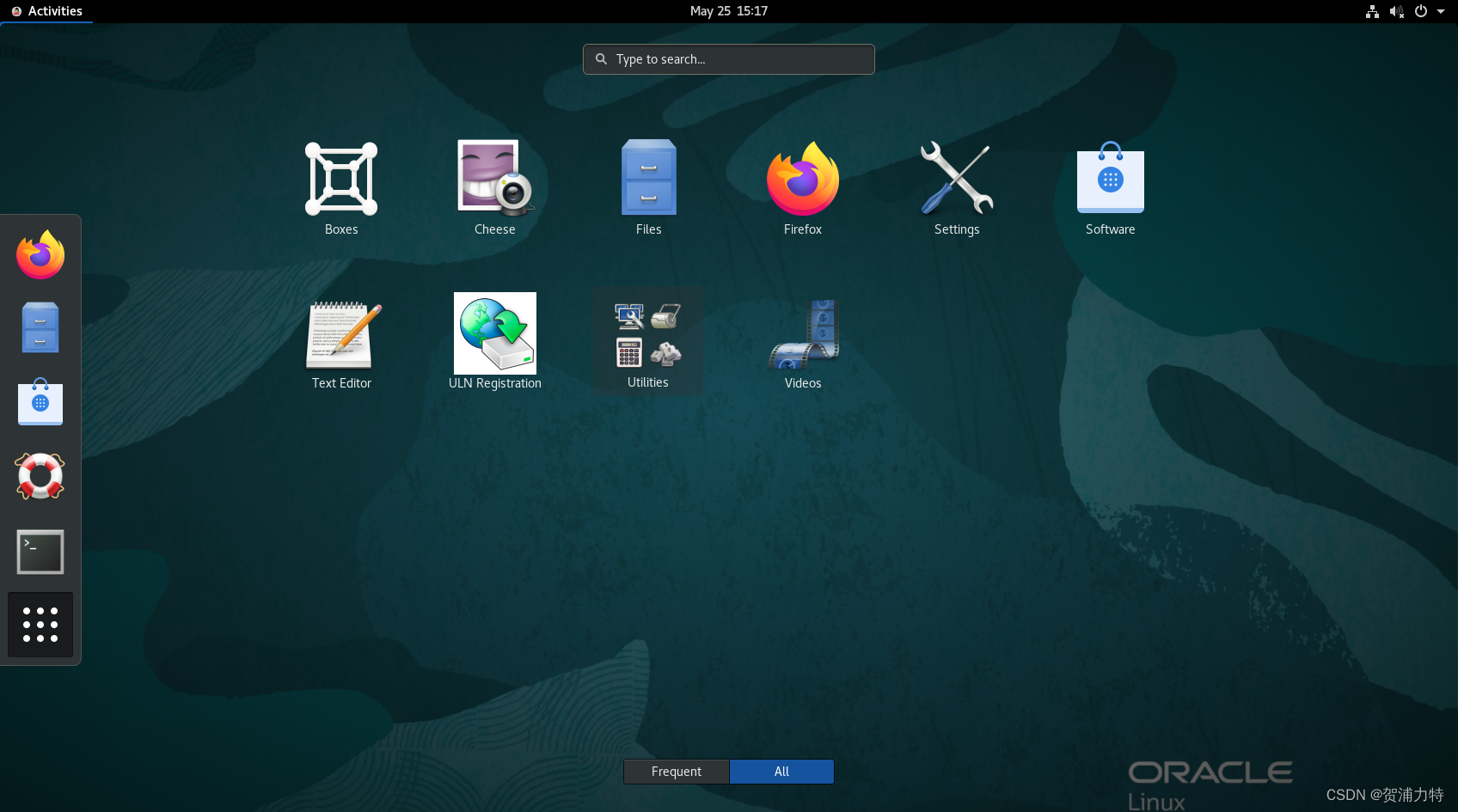Switch to the All apps view
This screenshot has height=812, width=1458.
[x=781, y=772]
